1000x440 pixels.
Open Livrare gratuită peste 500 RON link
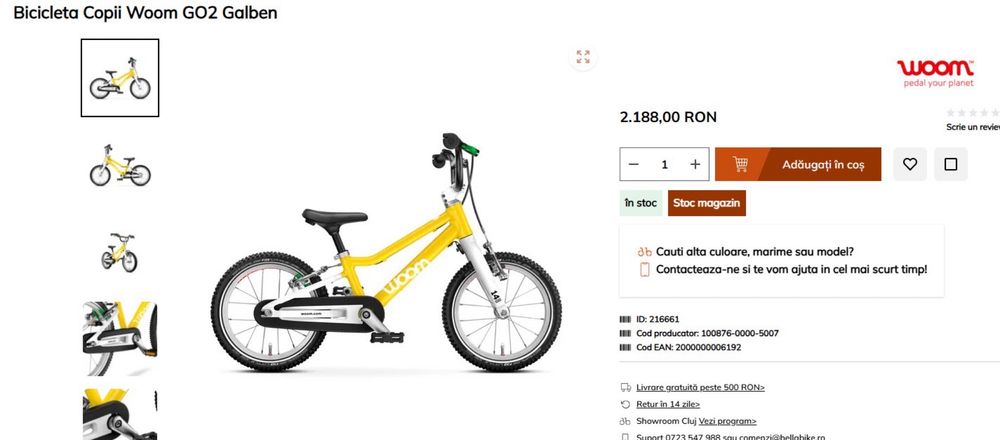point(700,387)
